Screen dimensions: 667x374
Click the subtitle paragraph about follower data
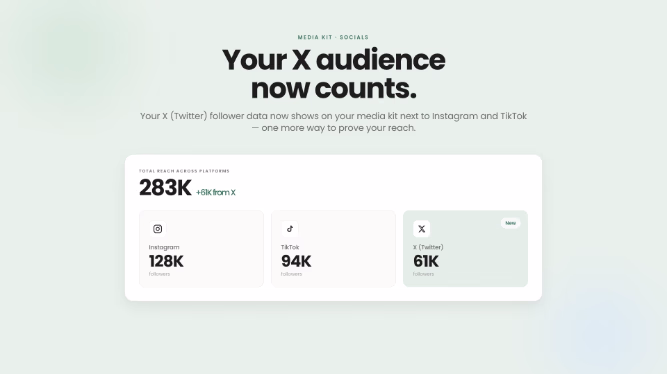click(x=334, y=122)
